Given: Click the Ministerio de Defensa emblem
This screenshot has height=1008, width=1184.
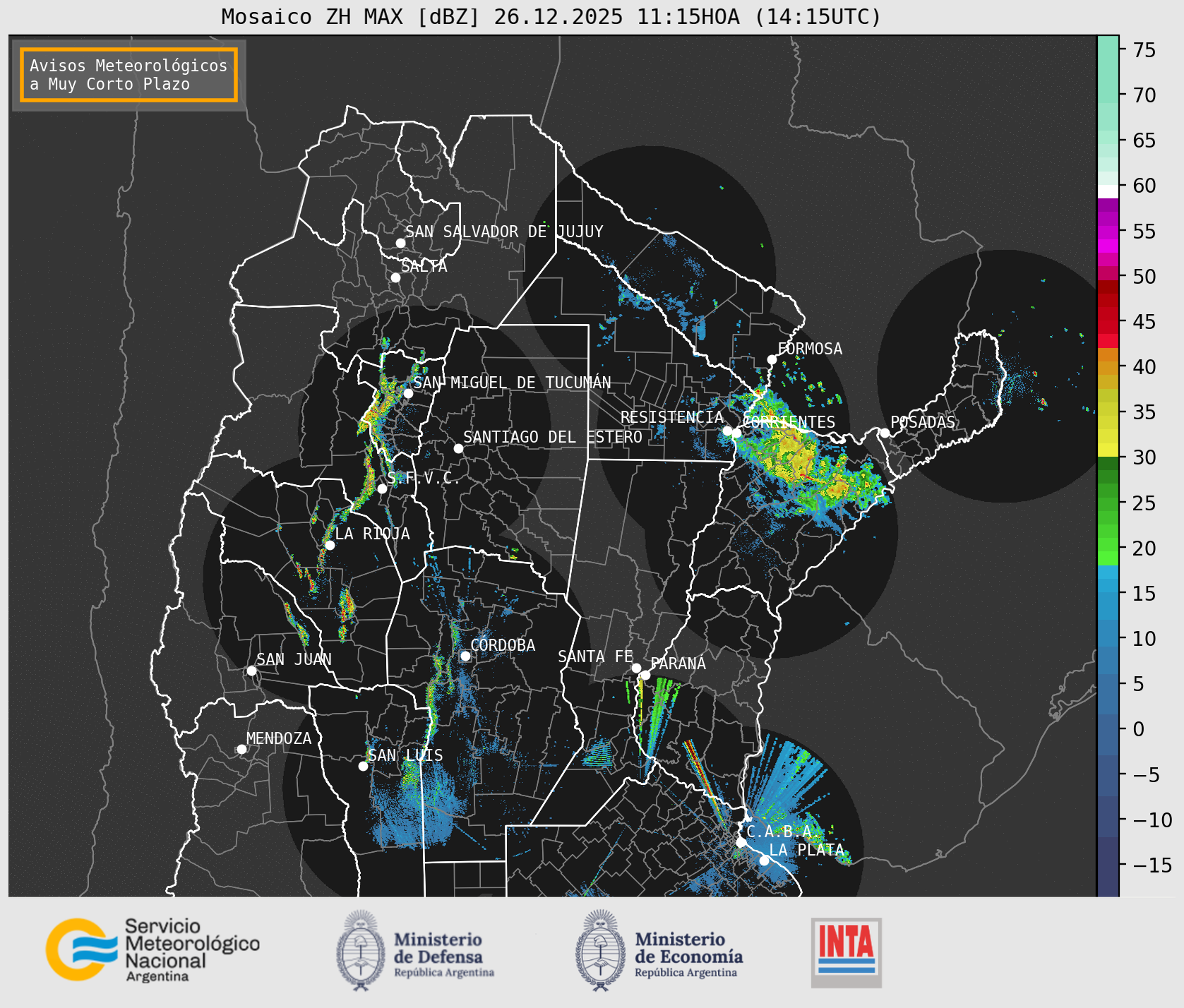Looking at the screenshot, I should pyautogui.click(x=361, y=950).
